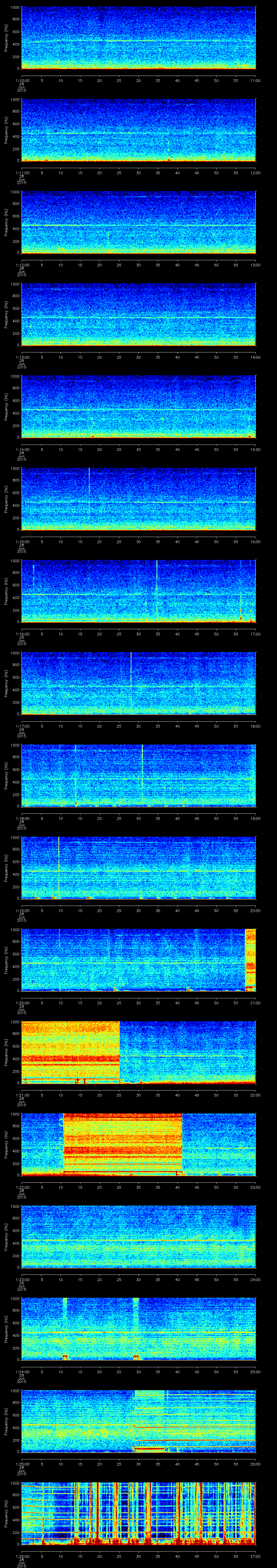Click the '1:20:00' start time label
The image size is (277, 1568).
[x=22, y=1003]
